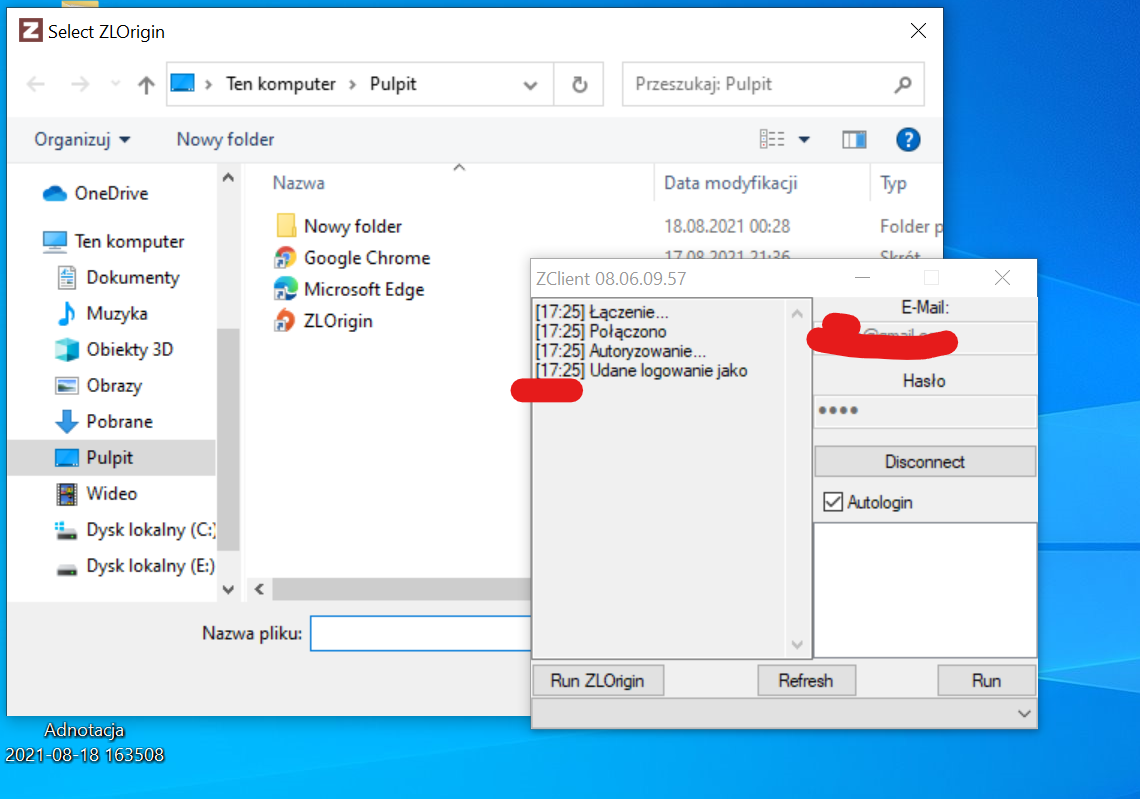Click the help question mark icon
The image size is (1140, 799).
pyautogui.click(x=907, y=139)
